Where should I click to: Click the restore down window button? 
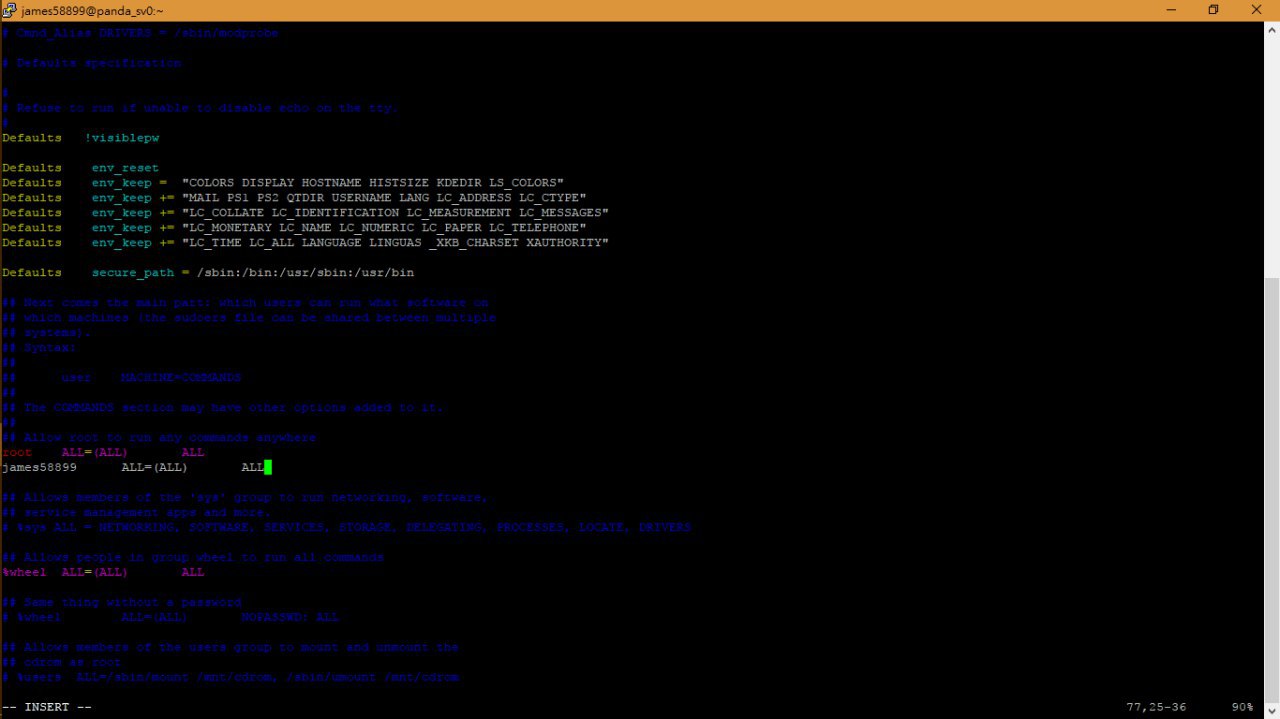(x=1213, y=10)
